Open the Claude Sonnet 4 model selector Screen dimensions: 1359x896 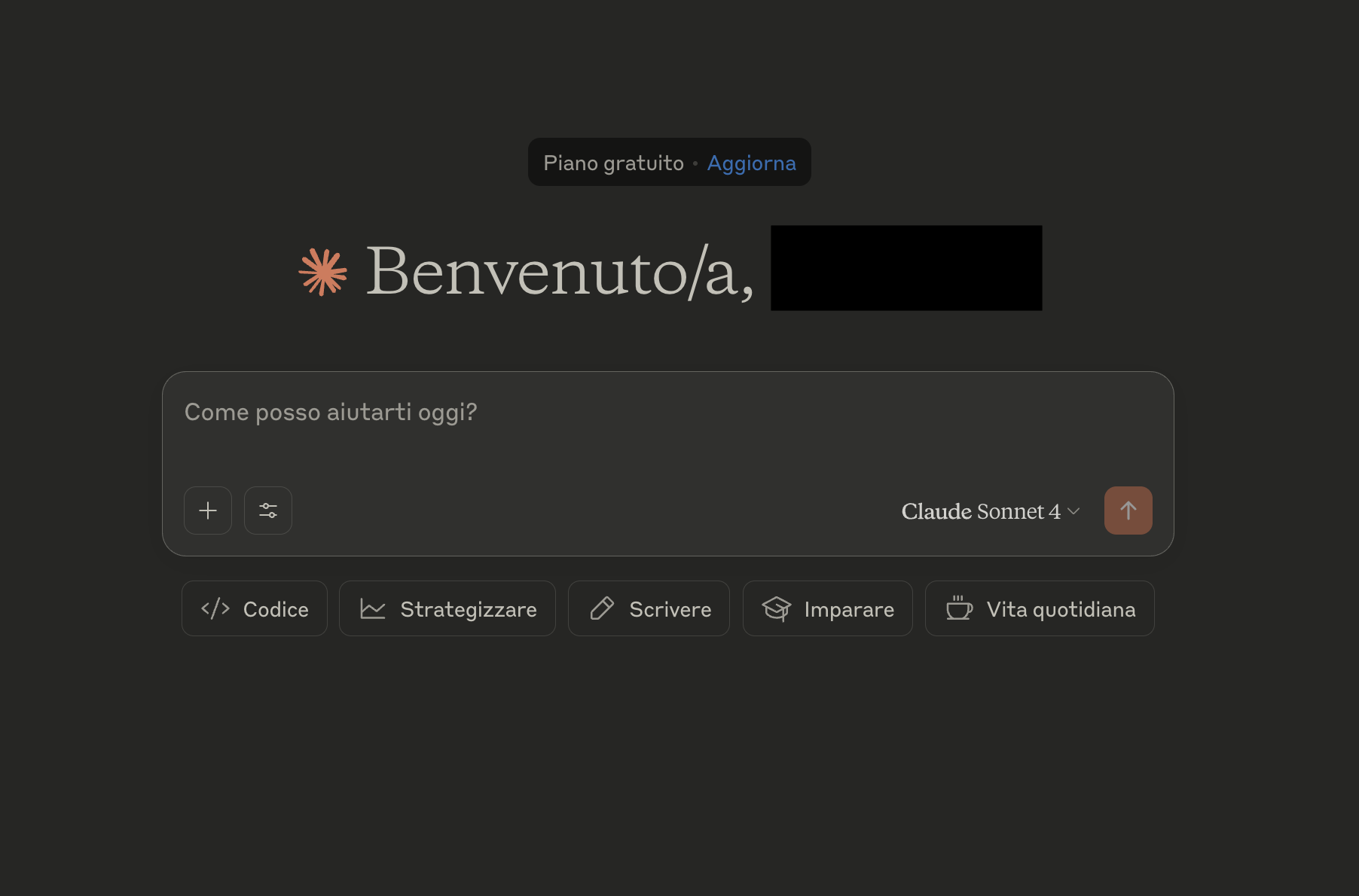pyautogui.click(x=991, y=511)
